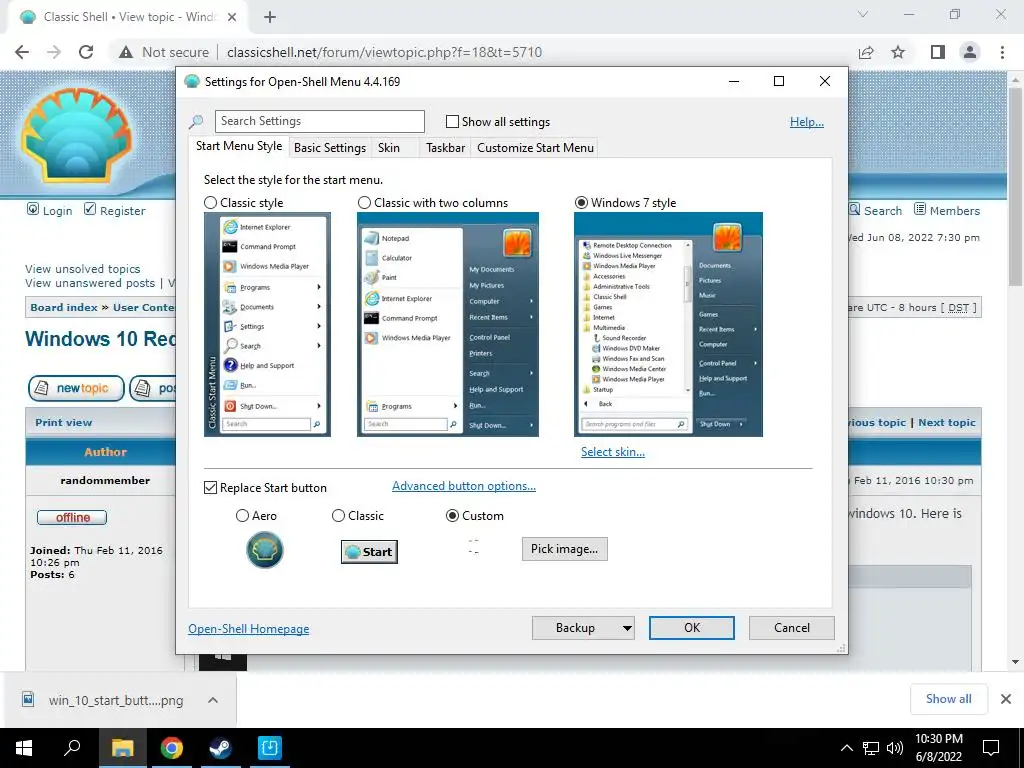Click the Classic style preview thumbnail
This screenshot has width=1024, height=768.
pos(267,325)
